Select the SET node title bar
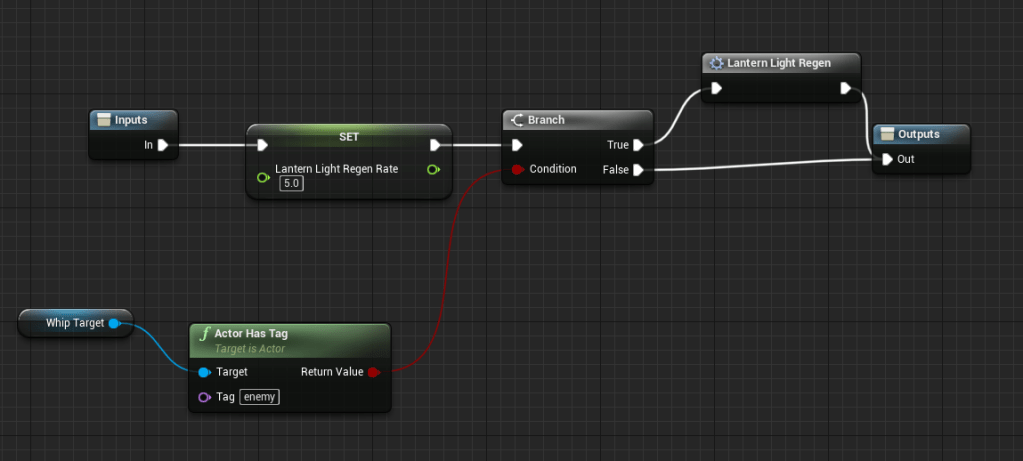This screenshot has width=1023, height=461. click(348, 133)
